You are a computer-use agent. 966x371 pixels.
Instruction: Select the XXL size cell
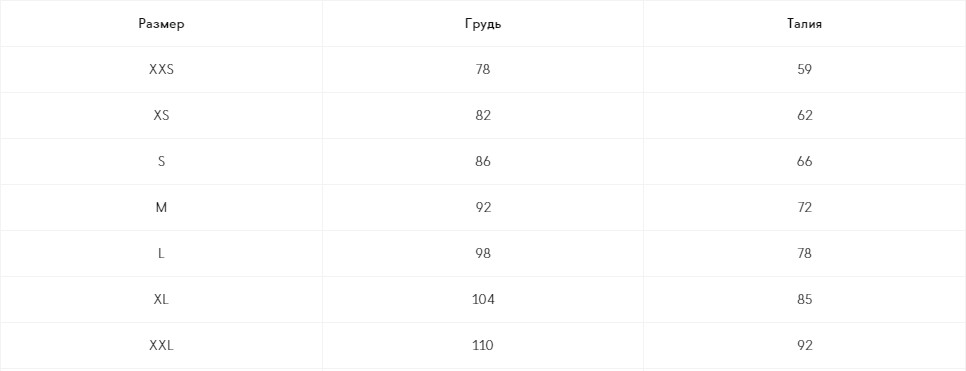tap(161, 345)
